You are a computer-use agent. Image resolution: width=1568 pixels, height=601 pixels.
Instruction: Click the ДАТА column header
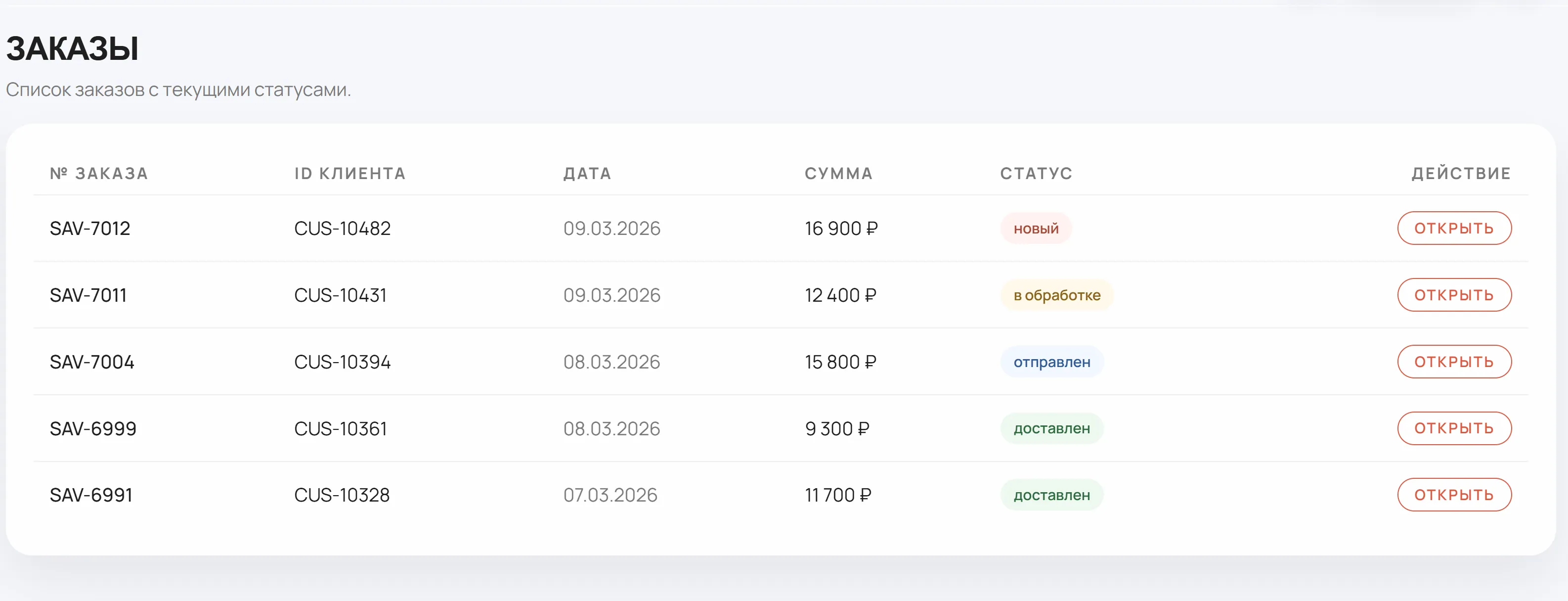point(587,174)
